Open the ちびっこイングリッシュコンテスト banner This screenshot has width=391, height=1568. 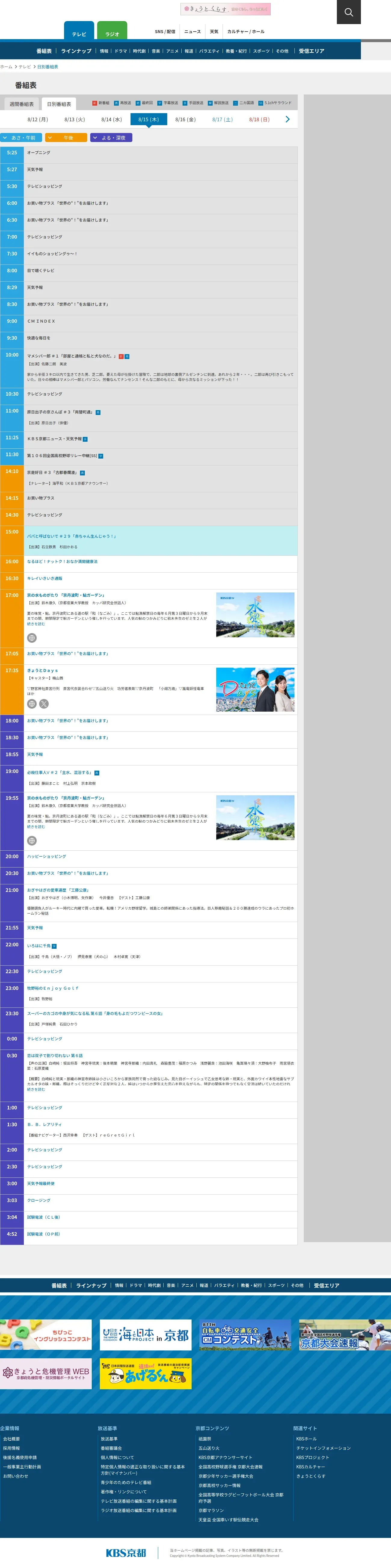46,1335
